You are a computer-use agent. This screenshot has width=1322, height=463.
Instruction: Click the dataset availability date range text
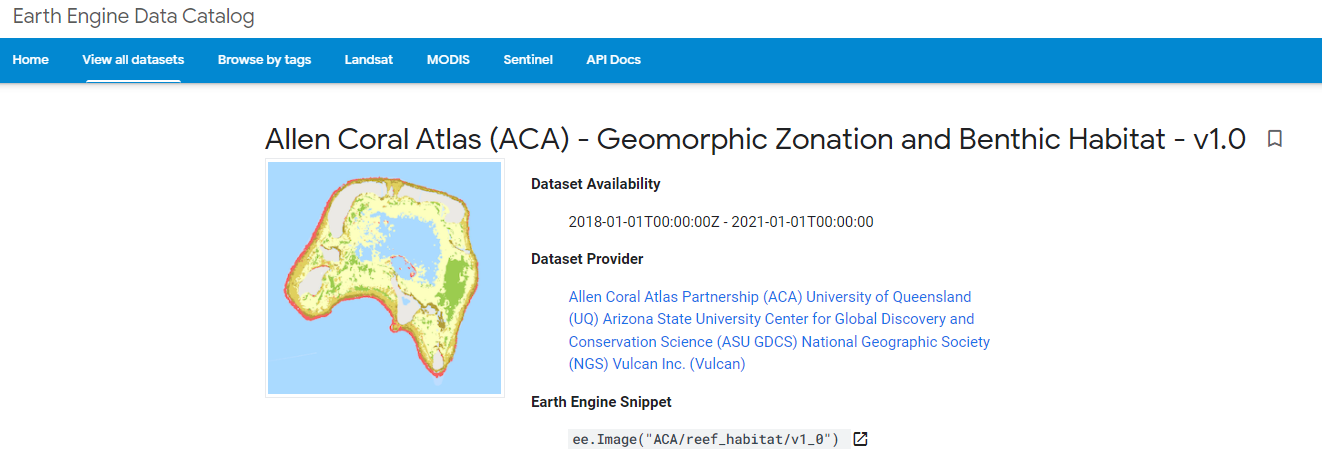(x=721, y=222)
